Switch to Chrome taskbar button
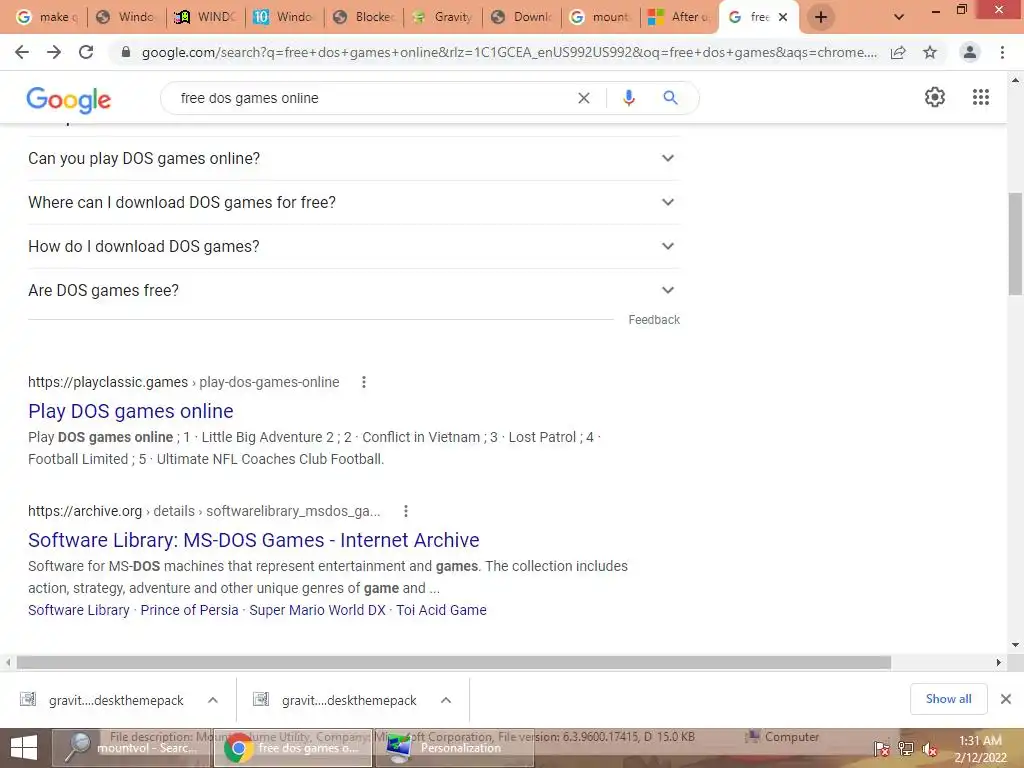 (x=293, y=748)
